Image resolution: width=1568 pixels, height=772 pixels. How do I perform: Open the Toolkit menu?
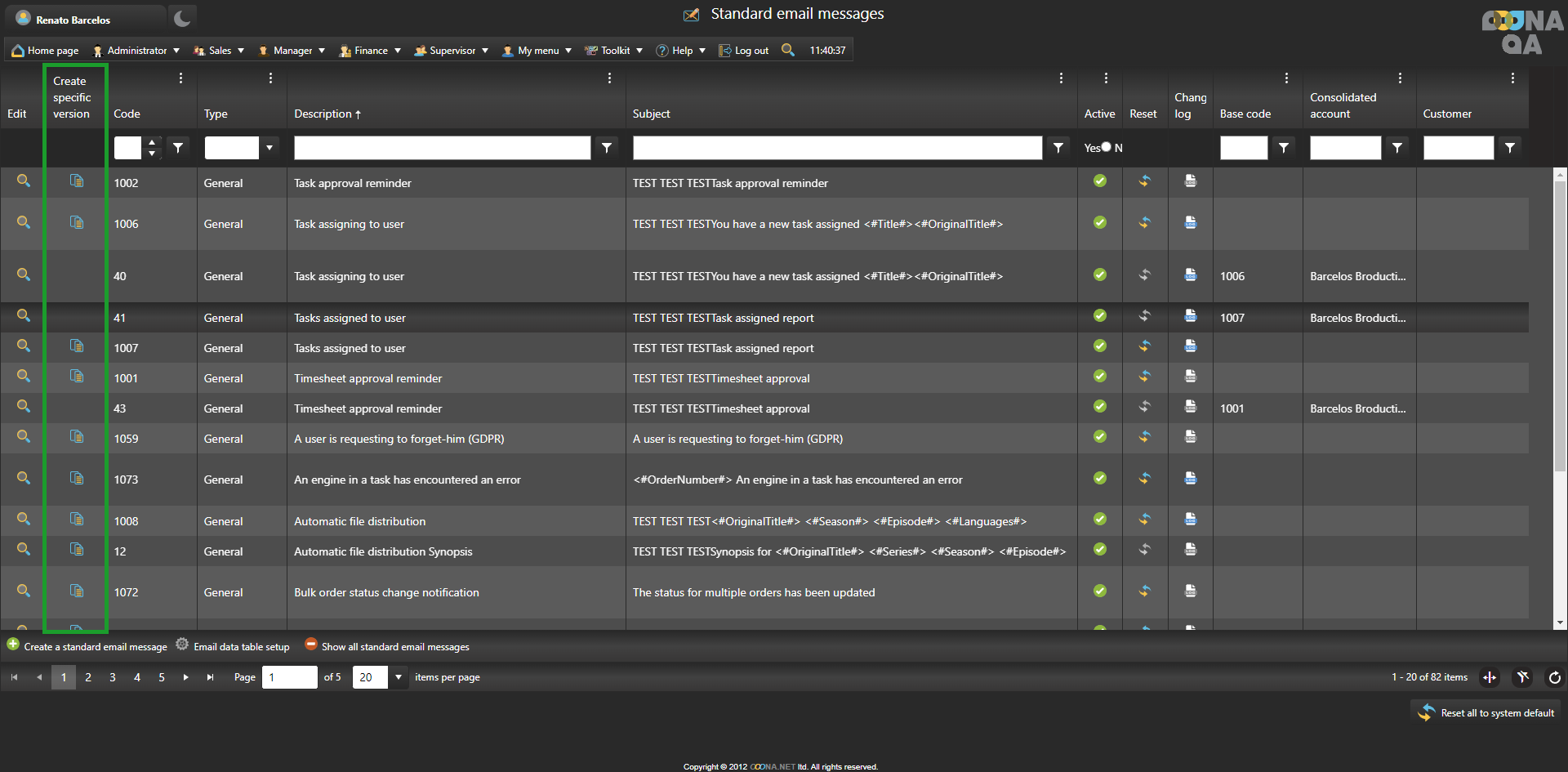tap(614, 51)
